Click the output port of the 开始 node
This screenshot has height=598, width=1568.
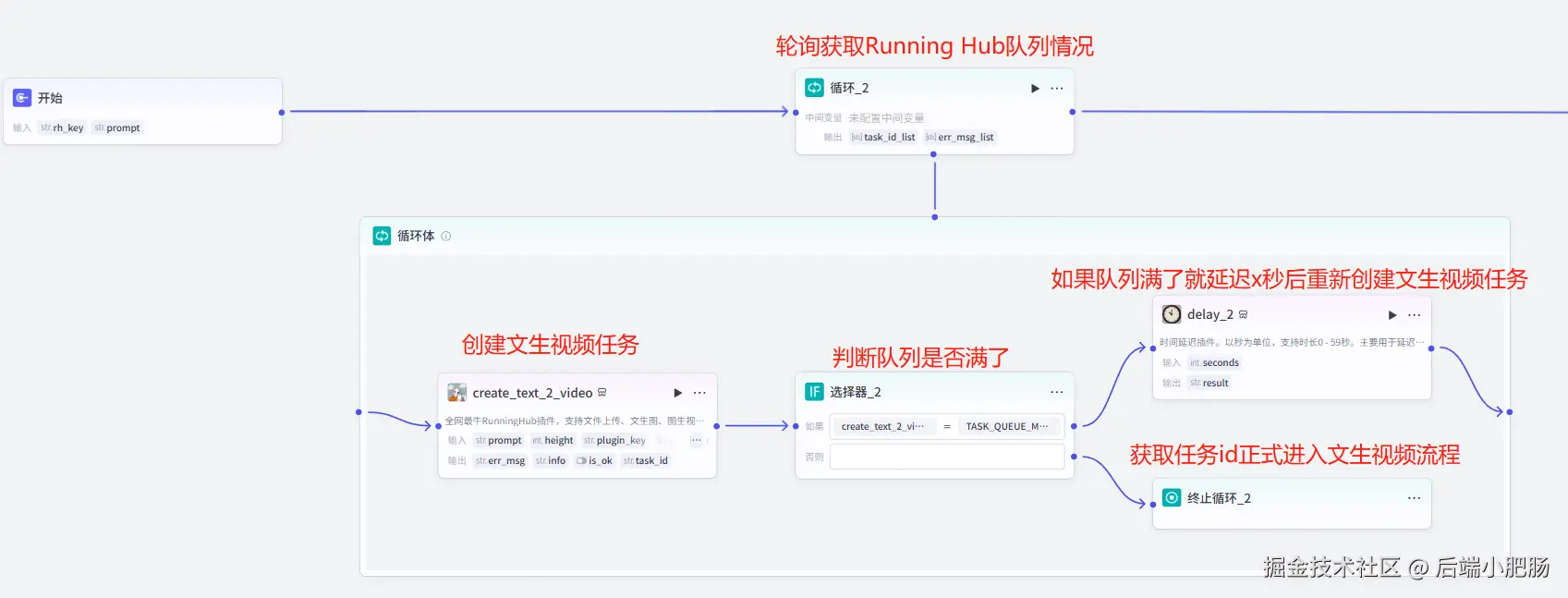pyautogui.click(x=282, y=112)
